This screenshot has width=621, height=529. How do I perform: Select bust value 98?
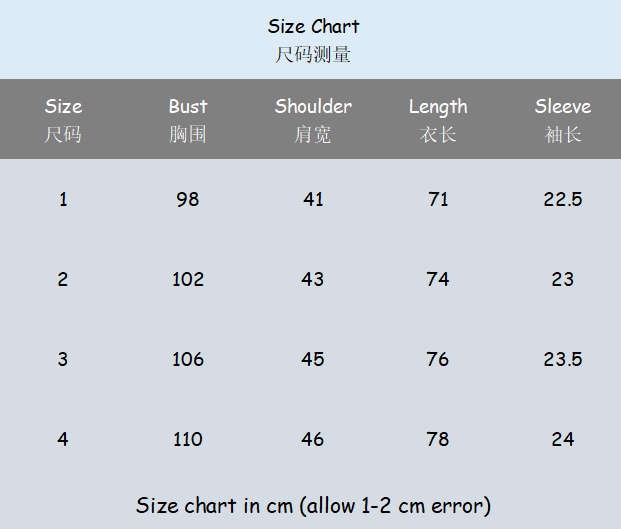(x=188, y=199)
